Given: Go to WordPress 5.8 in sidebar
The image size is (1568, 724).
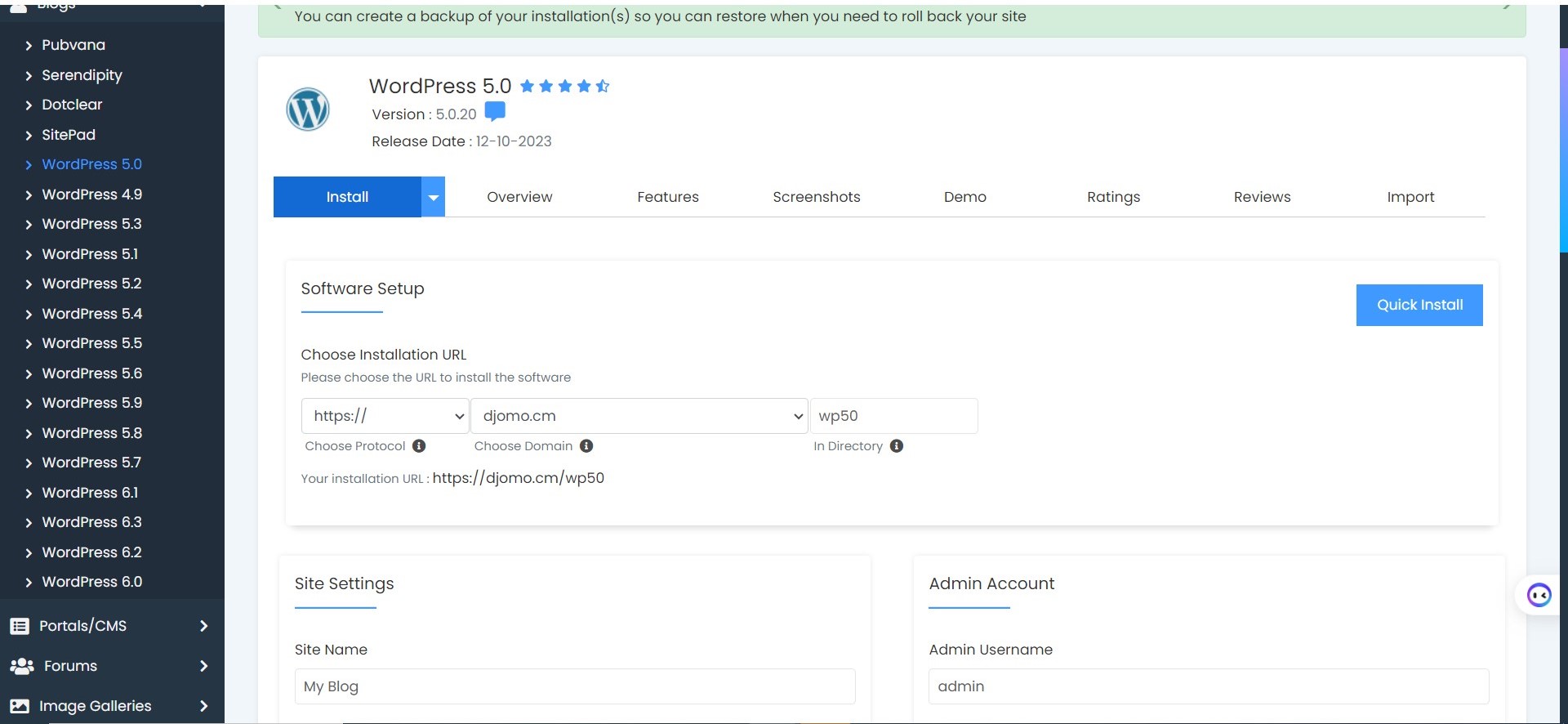Looking at the screenshot, I should point(91,433).
